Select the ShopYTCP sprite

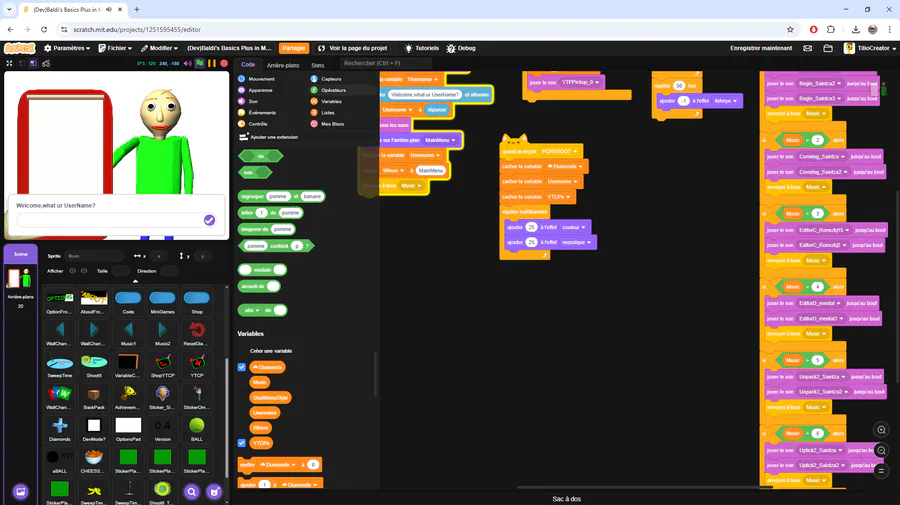tap(162, 365)
